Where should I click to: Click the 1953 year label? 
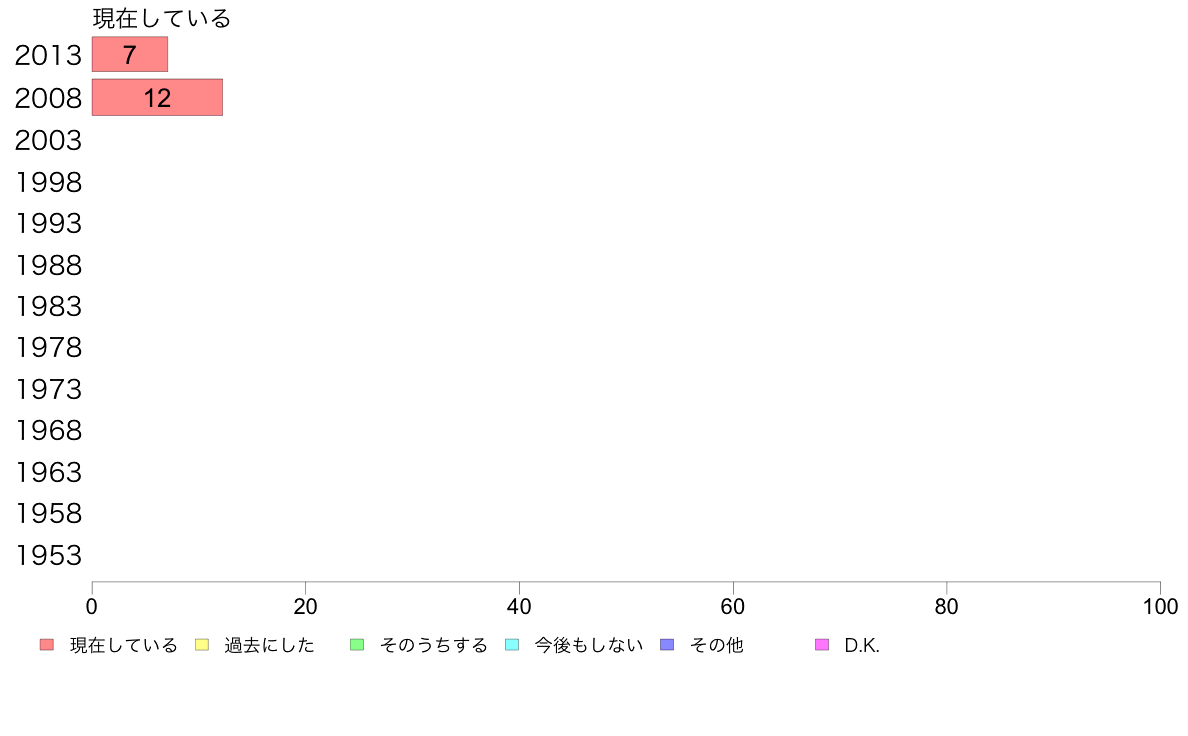tap(48, 555)
